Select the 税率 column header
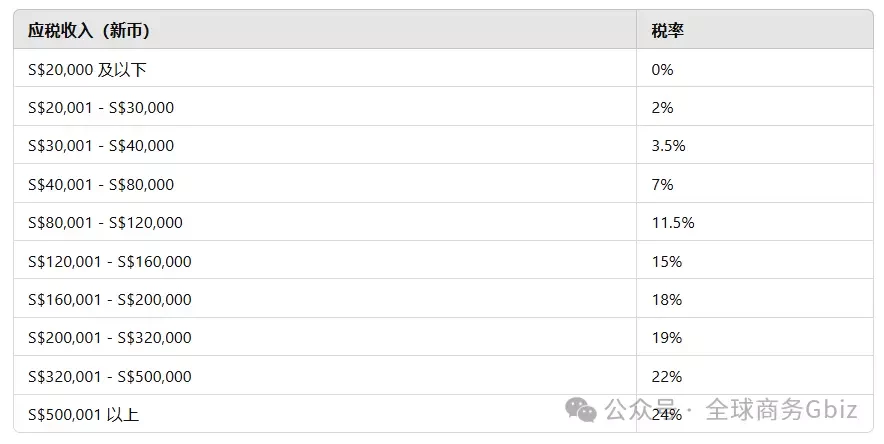 click(x=755, y=29)
